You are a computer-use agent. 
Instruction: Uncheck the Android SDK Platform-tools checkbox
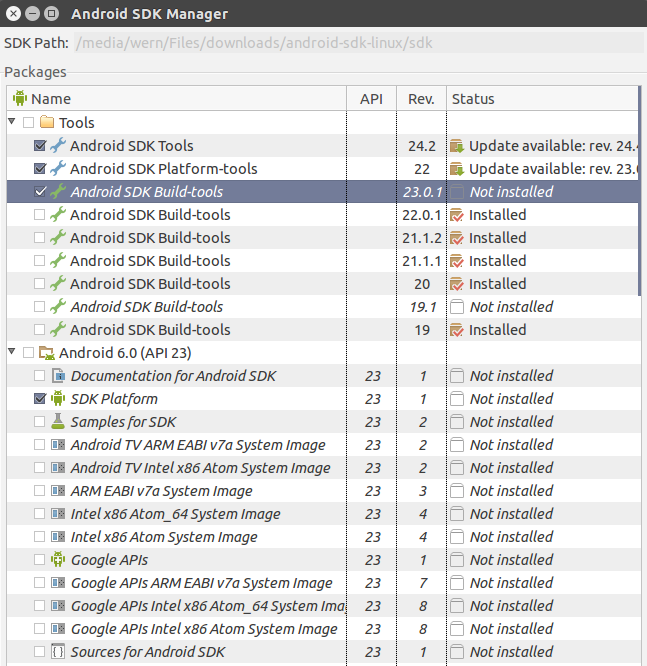[x=40, y=169]
